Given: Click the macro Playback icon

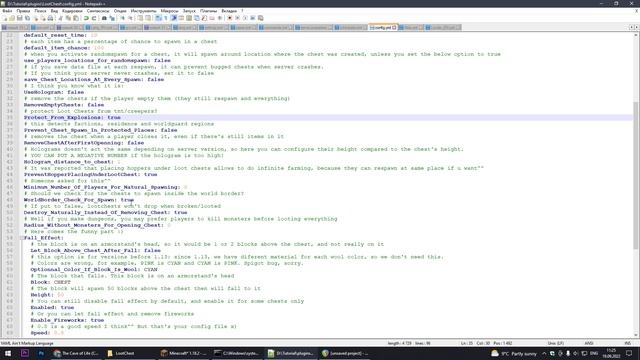Looking at the screenshot, I should (245, 18).
